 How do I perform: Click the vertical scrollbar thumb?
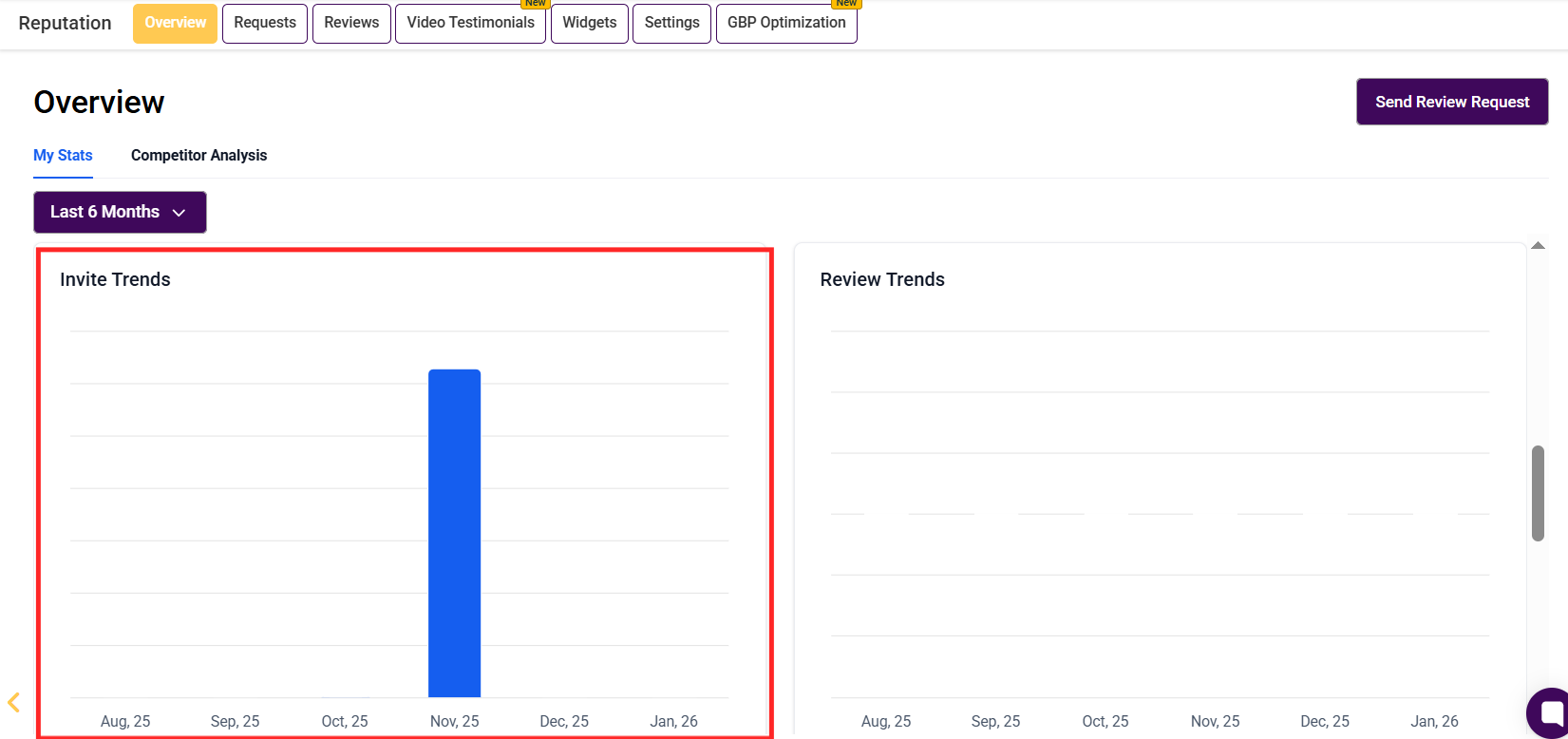(x=1538, y=493)
